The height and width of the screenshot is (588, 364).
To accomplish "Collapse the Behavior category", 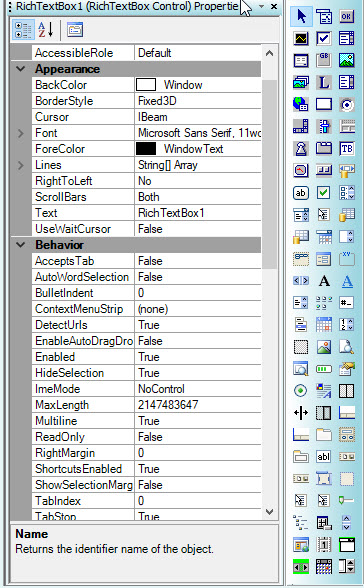I will 21,245.
